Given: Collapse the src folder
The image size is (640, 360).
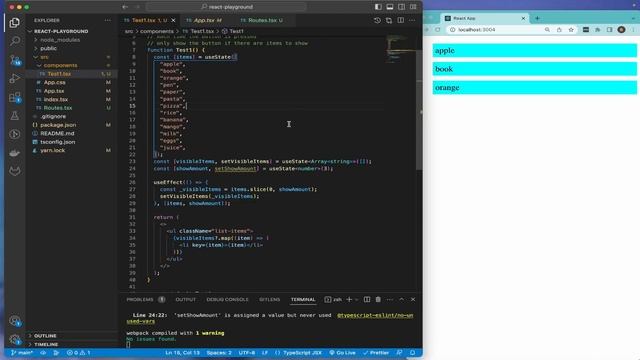Looking at the screenshot, I should point(44,57).
